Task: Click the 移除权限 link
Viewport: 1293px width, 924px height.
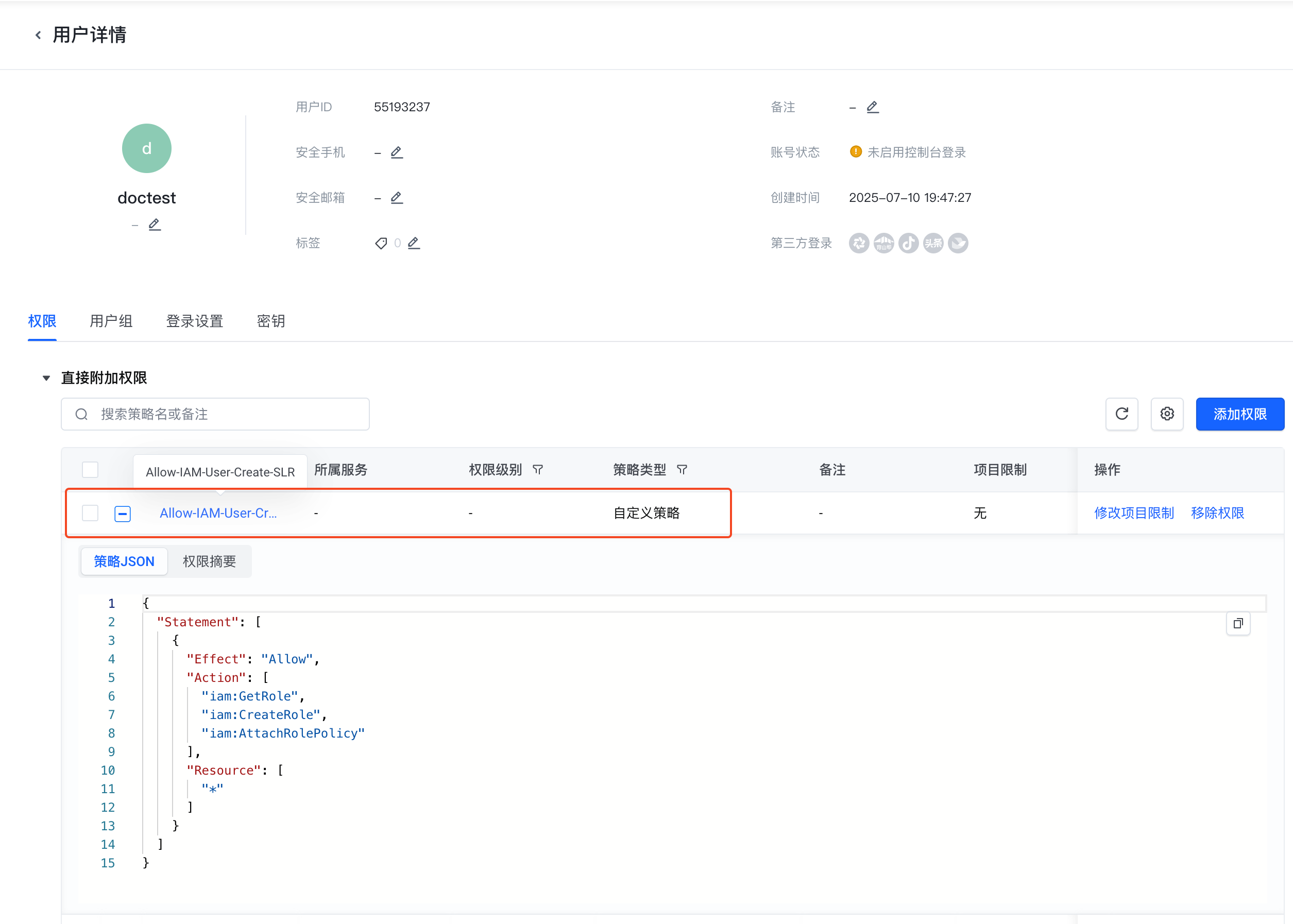Action: (x=1217, y=513)
